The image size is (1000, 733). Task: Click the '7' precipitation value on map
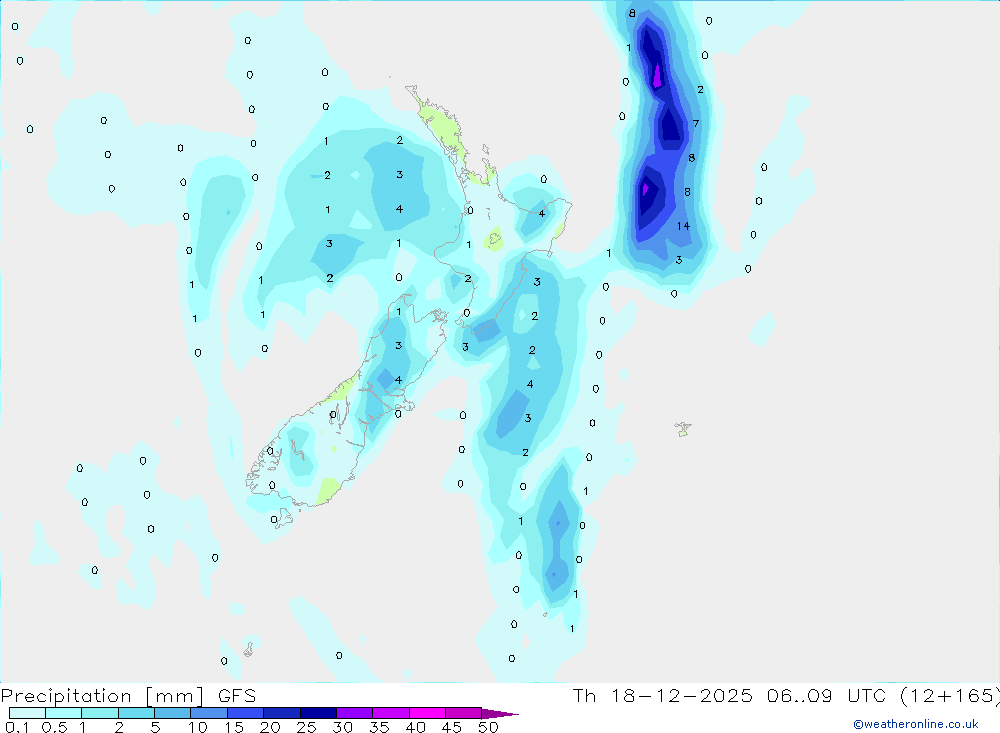696,124
